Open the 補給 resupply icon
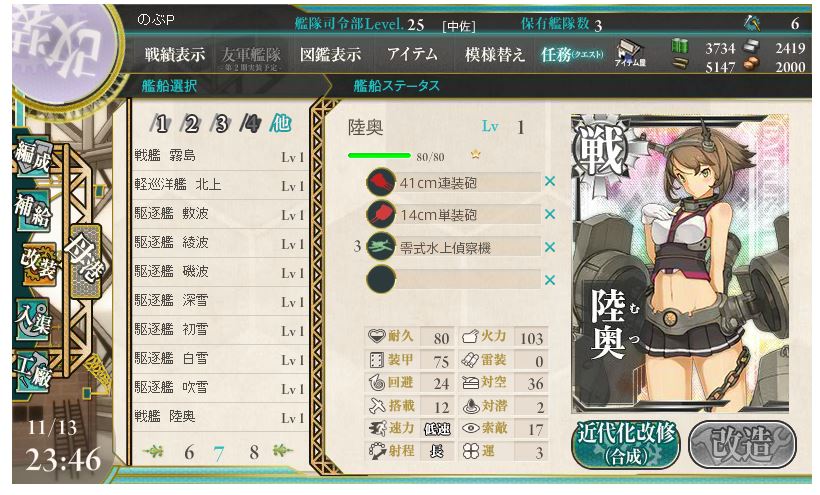Image resolution: width=820 pixels, height=495 pixels. pyautogui.click(x=32, y=210)
